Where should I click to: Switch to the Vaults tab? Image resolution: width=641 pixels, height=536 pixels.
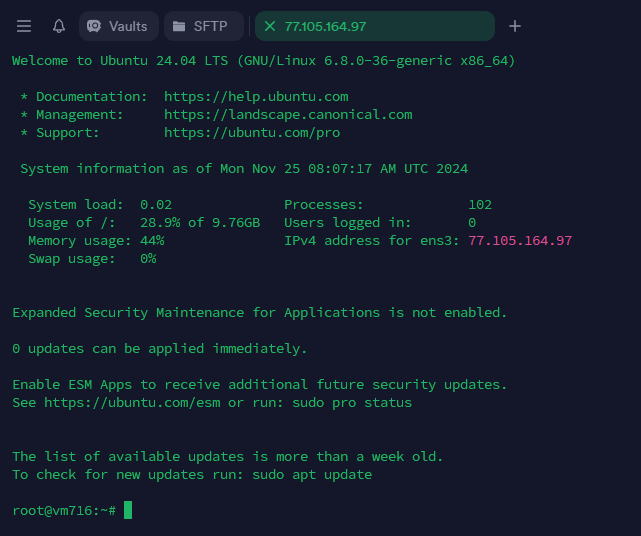118,26
